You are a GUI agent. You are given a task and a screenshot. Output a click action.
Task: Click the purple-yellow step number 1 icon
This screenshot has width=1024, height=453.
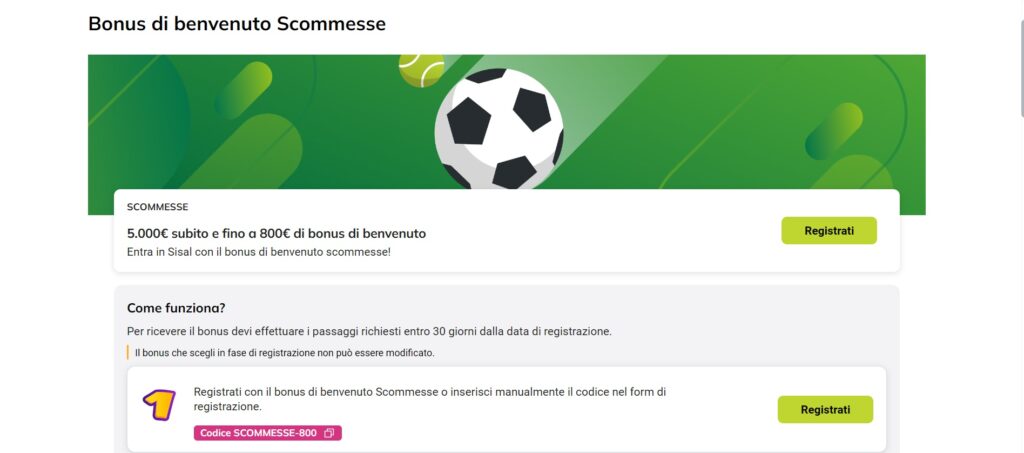tap(159, 404)
